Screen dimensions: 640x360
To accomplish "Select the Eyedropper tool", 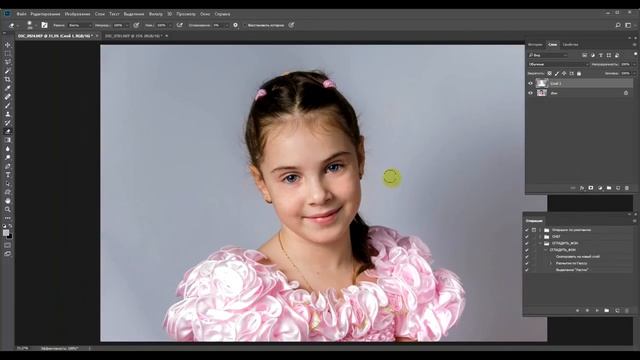I will 7,88.
